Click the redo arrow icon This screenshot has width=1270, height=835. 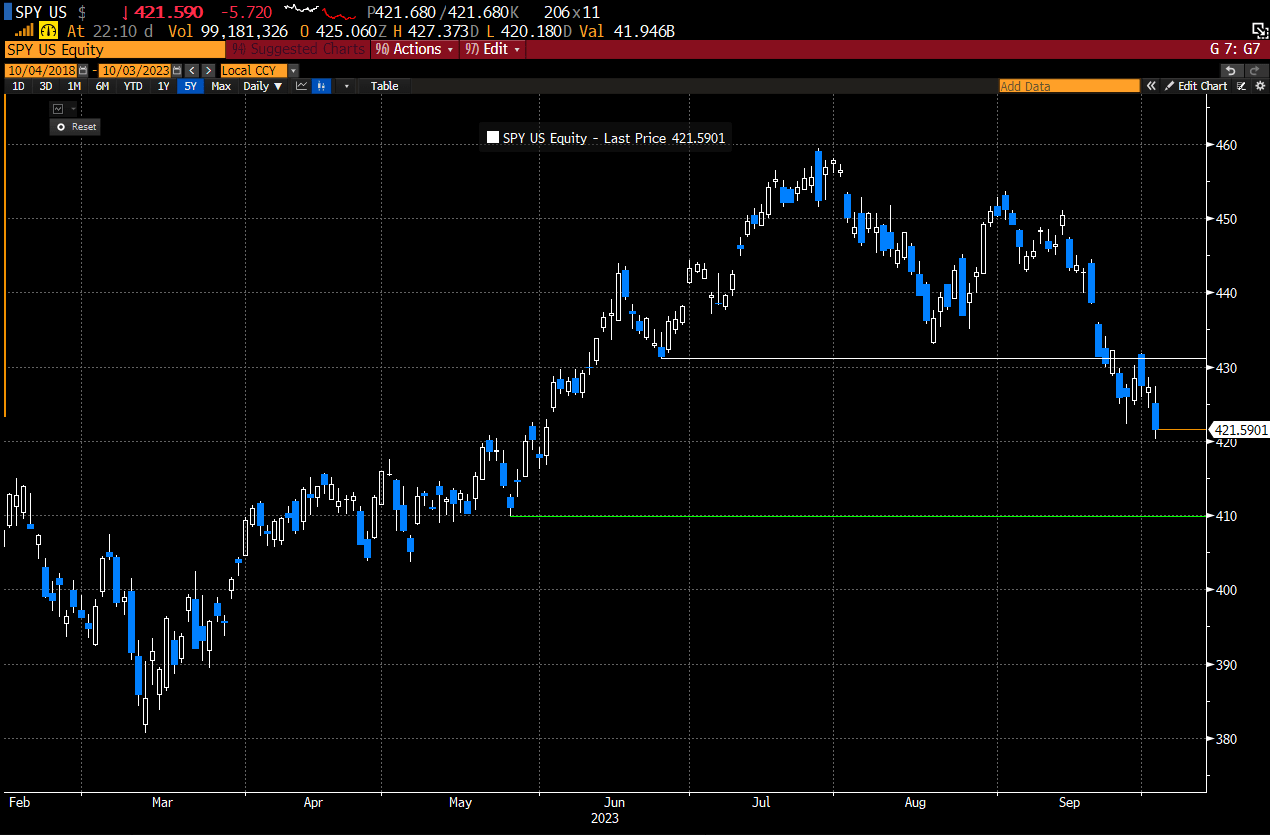(1252, 71)
